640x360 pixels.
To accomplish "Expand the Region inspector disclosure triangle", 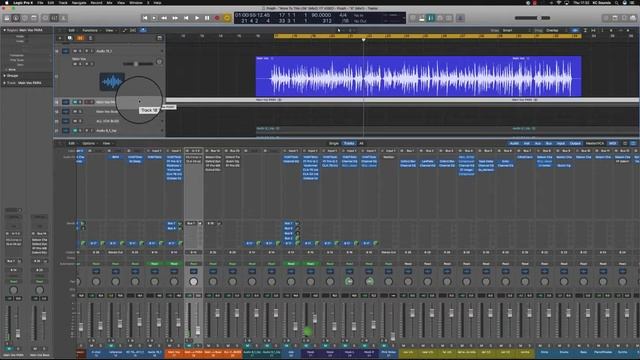I will [x=4, y=30].
